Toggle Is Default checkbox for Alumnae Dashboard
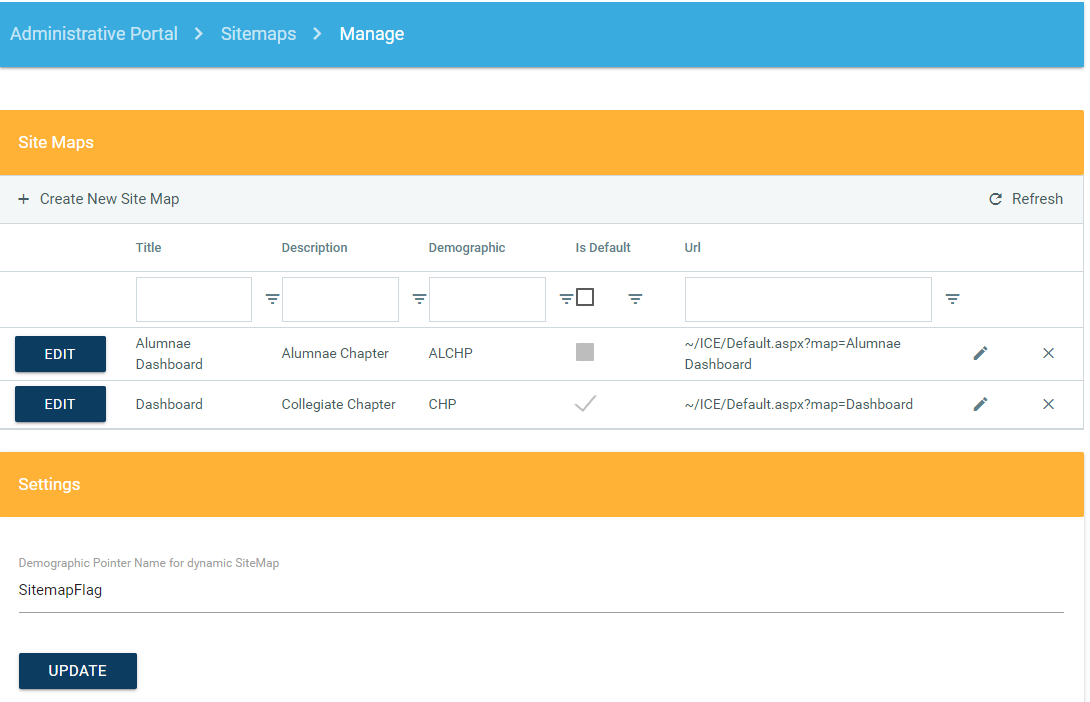 [585, 352]
